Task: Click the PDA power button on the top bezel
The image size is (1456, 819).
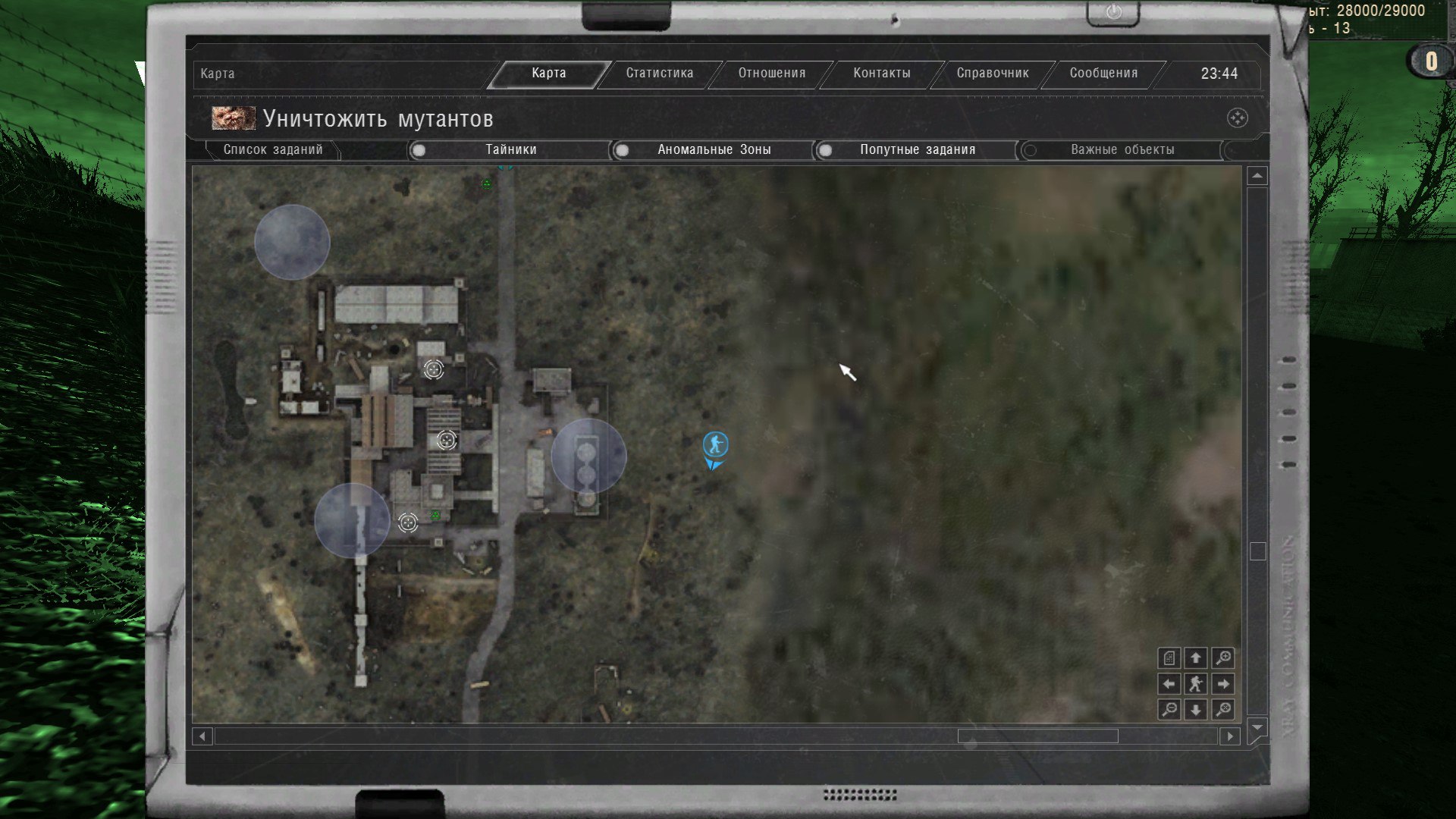Action: pos(1113,12)
